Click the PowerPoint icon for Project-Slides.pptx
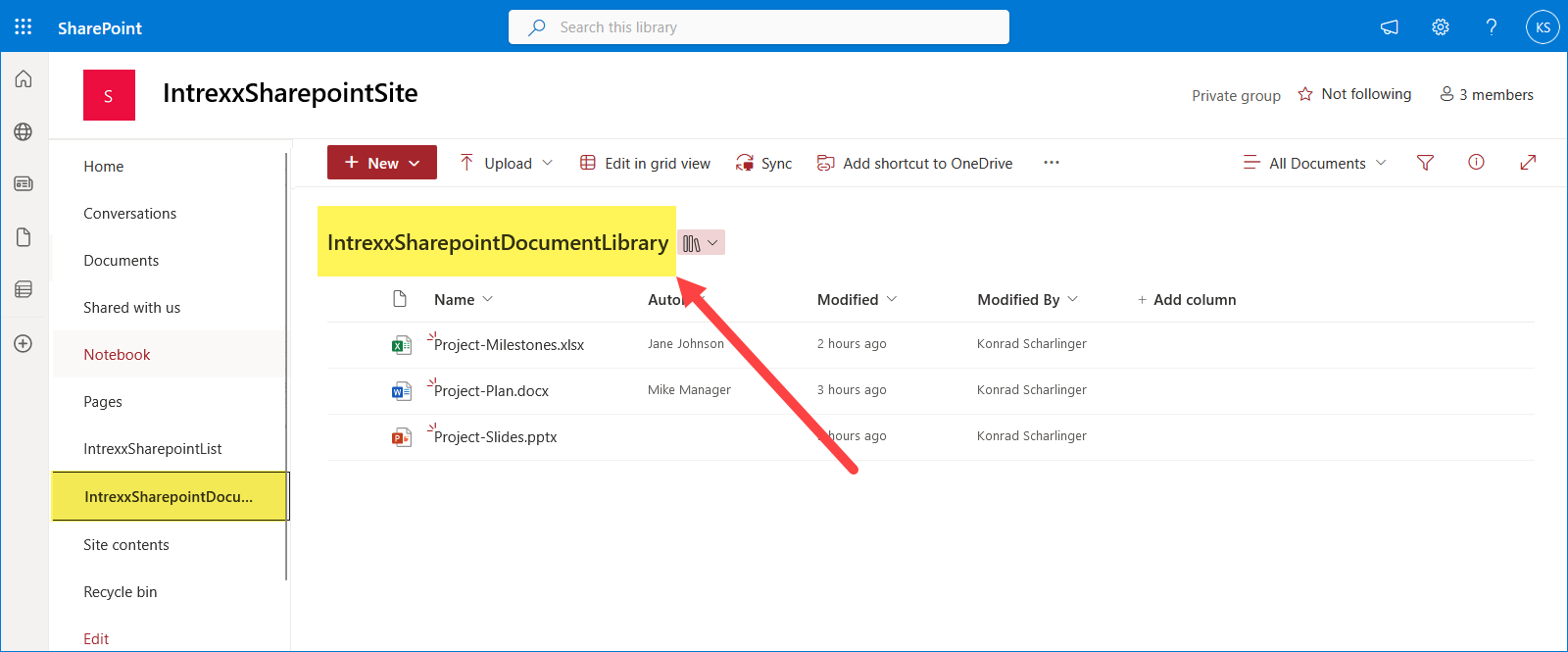 click(x=401, y=437)
